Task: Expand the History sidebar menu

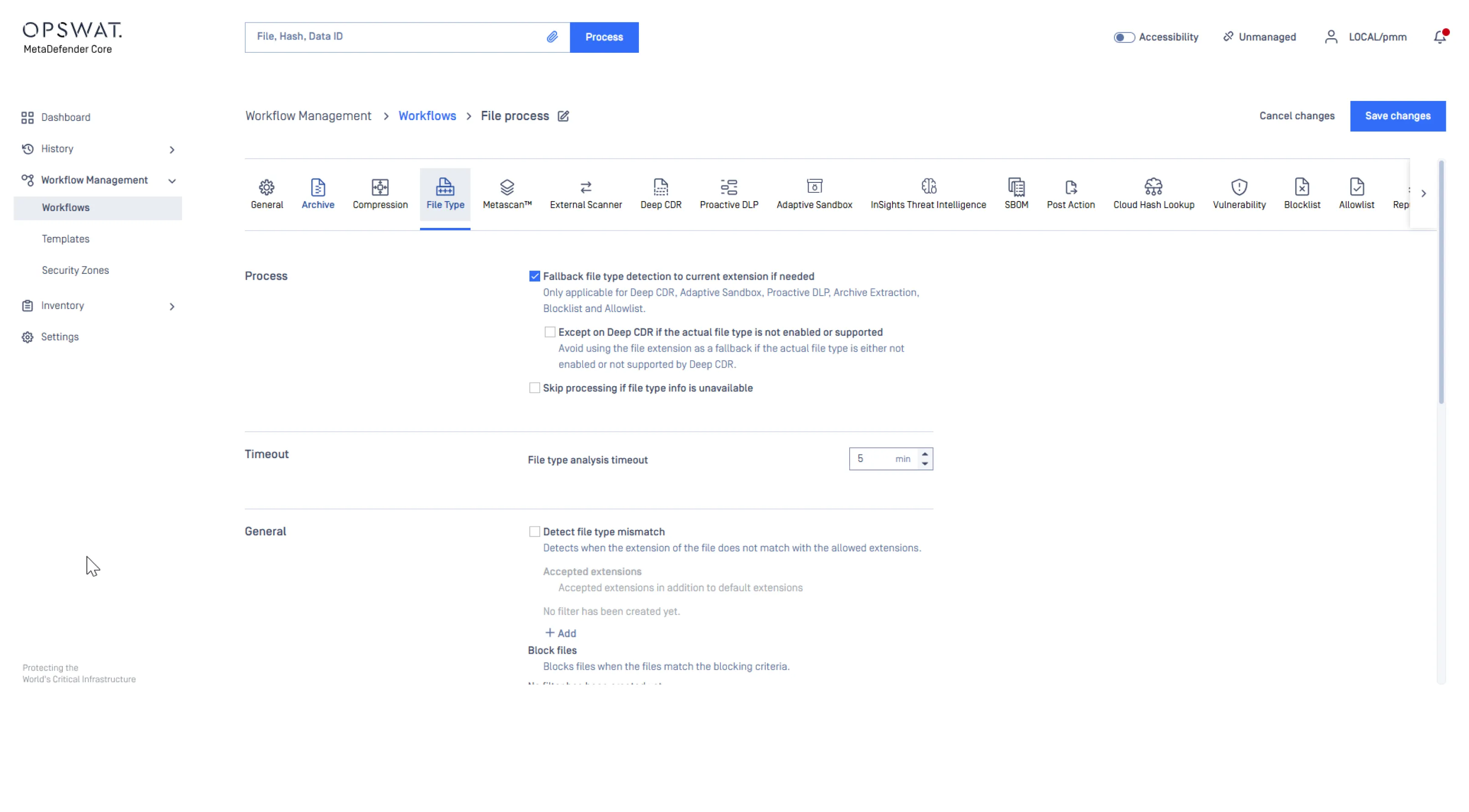Action: [172, 149]
